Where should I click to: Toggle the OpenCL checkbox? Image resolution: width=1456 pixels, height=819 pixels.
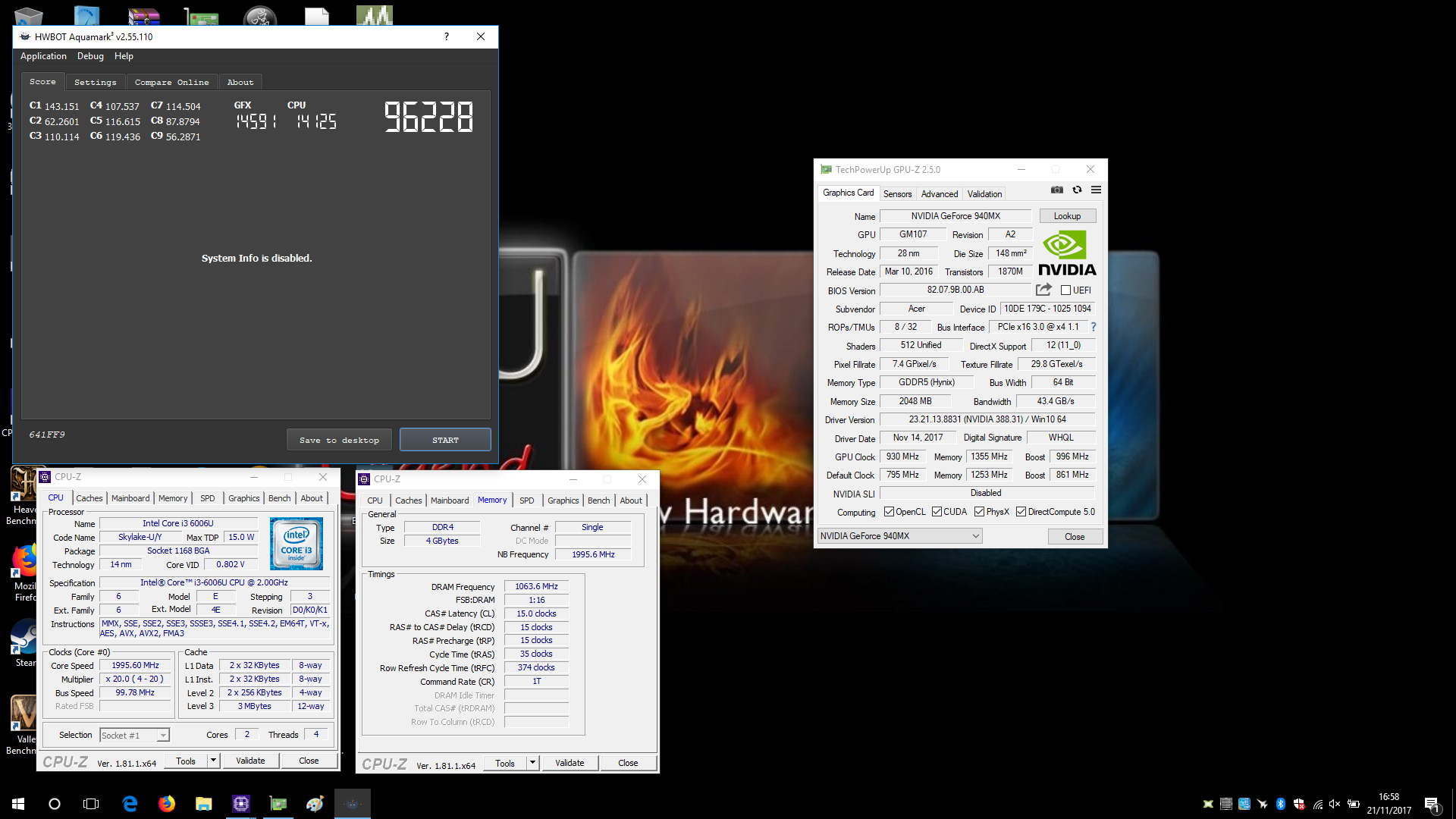(889, 512)
